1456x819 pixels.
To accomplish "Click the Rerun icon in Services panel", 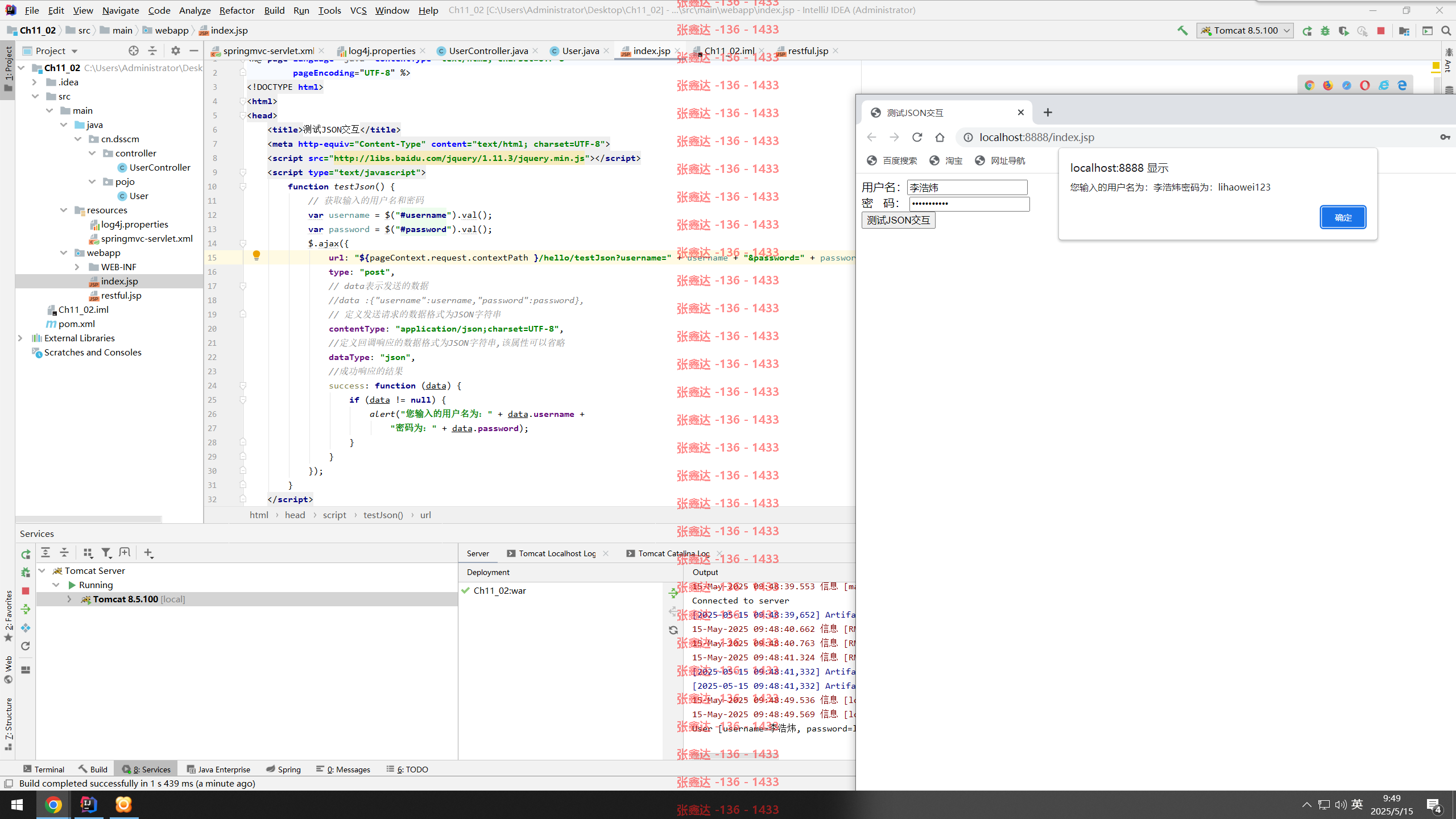I will pos(26,554).
